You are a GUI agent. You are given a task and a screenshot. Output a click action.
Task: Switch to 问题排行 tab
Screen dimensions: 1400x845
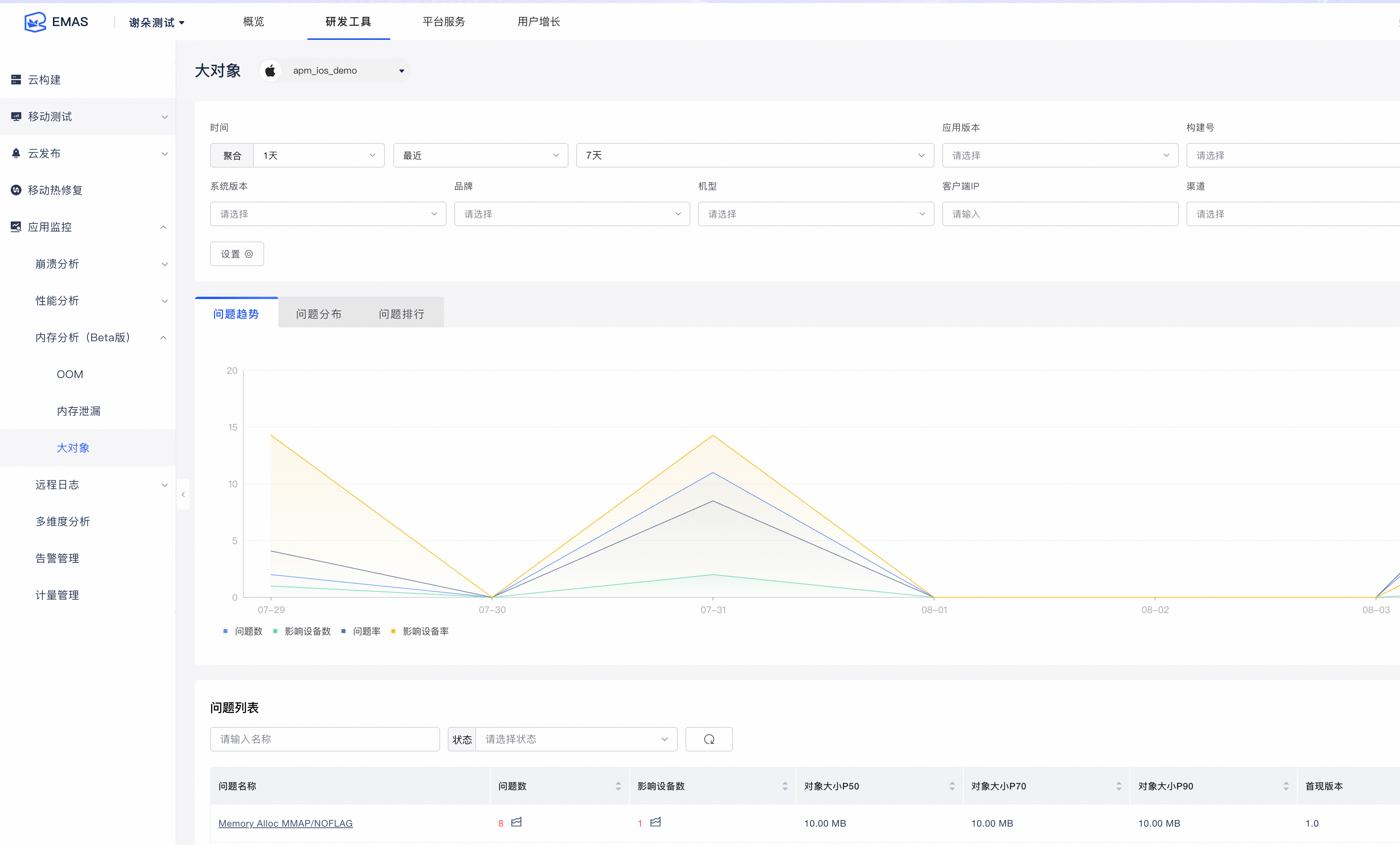[x=402, y=313]
